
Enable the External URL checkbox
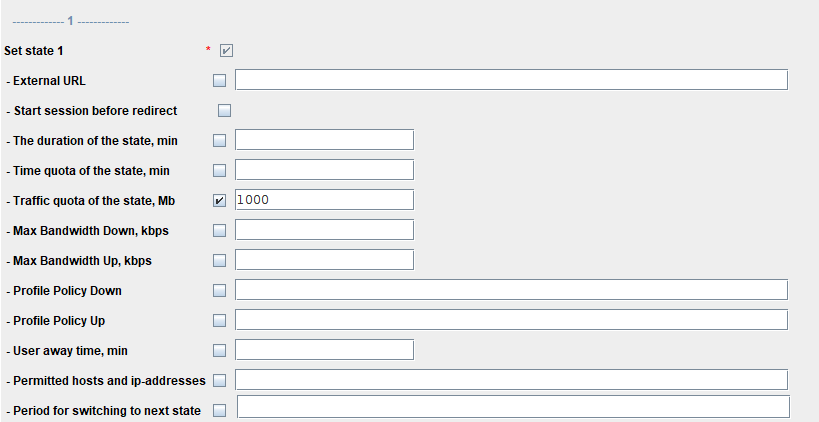pyautogui.click(x=220, y=81)
